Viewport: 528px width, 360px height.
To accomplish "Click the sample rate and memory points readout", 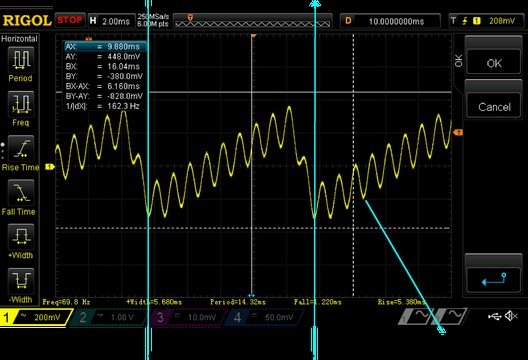I will 153,21.
